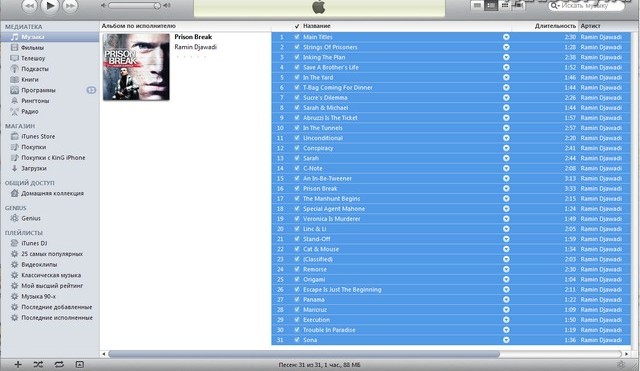640x371 pixels.
Task: Click the Play button
Action: tap(50, 6)
